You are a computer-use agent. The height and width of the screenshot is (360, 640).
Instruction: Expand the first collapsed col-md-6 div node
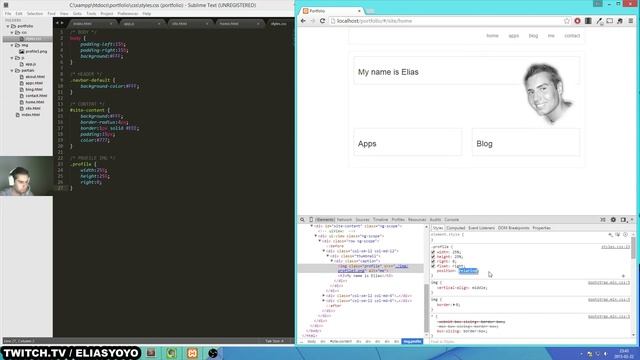324,296
